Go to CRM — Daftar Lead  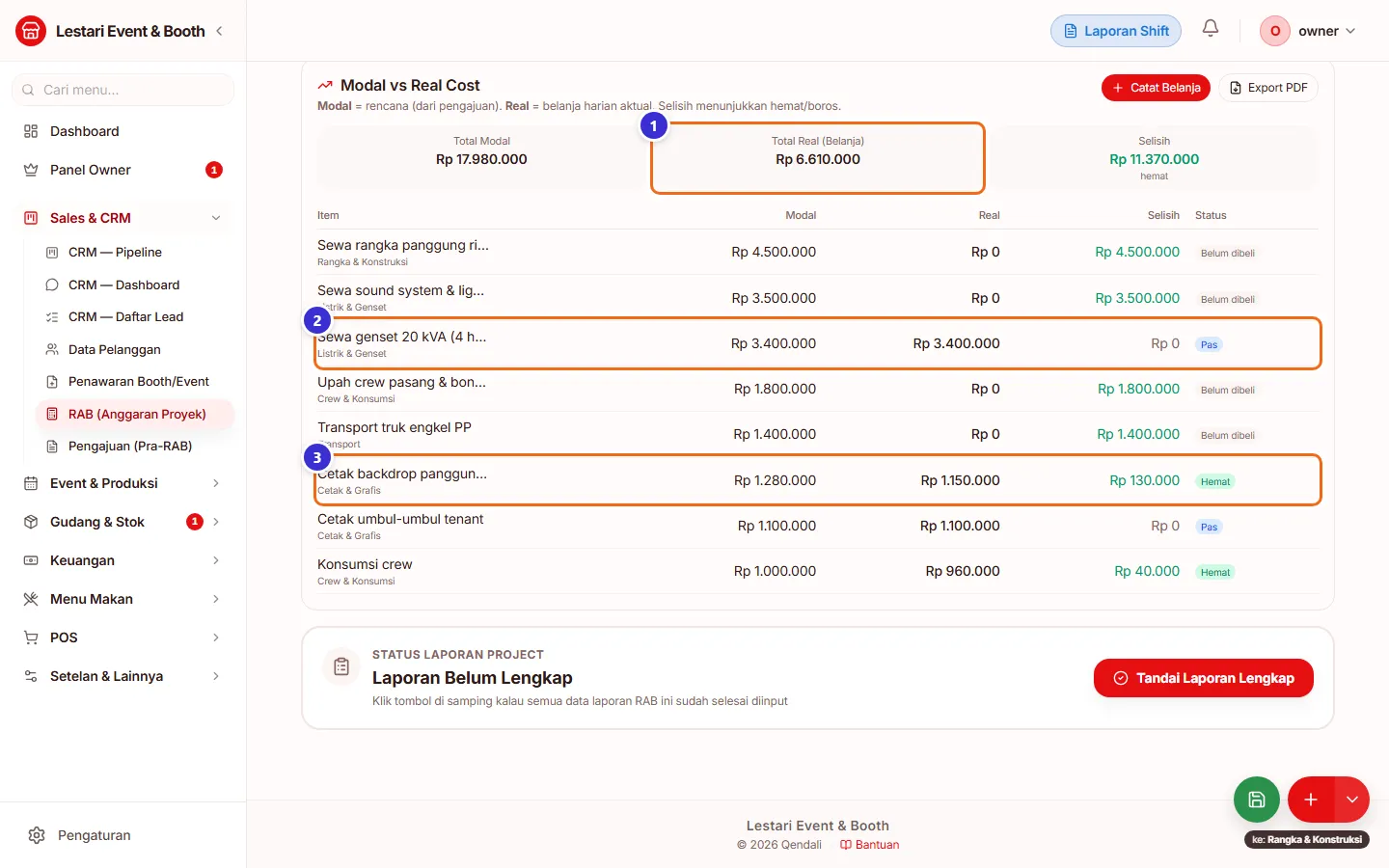pyautogui.click(x=135, y=317)
